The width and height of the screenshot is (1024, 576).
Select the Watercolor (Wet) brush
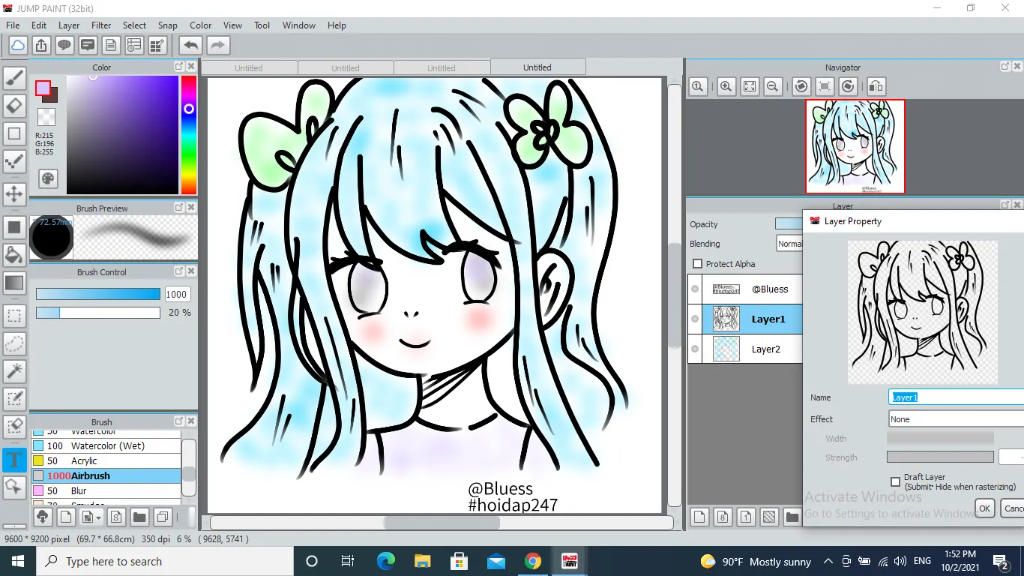(x=106, y=445)
